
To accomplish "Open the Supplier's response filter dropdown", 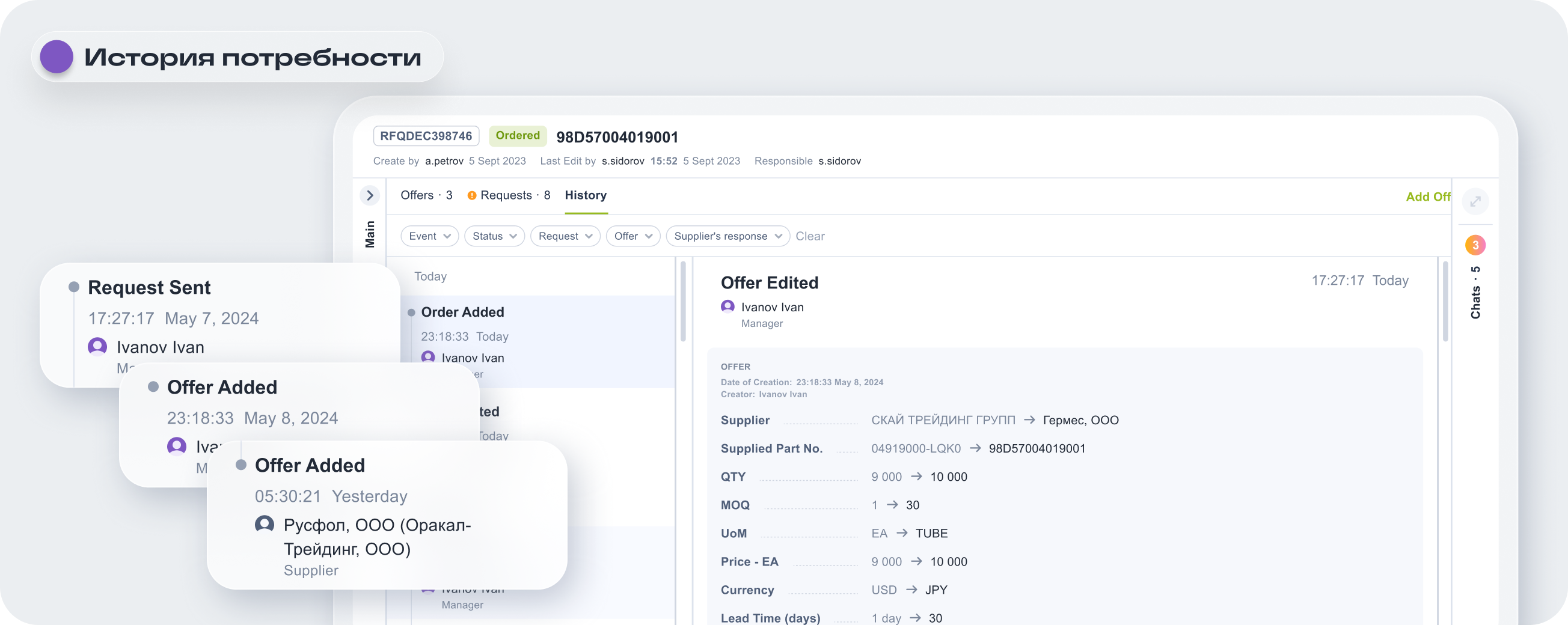I will (x=727, y=236).
